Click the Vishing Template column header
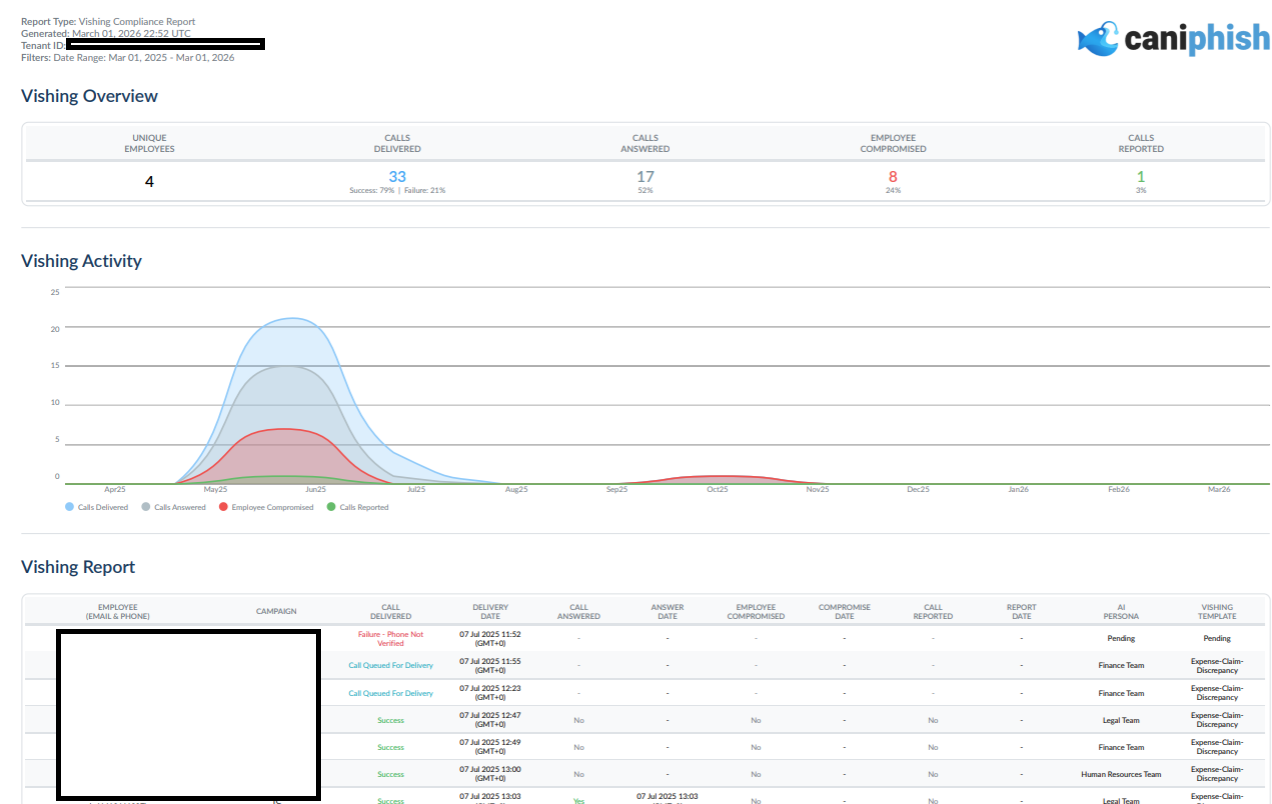The height and width of the screenshot is (804, 1272). [1217, 611]
